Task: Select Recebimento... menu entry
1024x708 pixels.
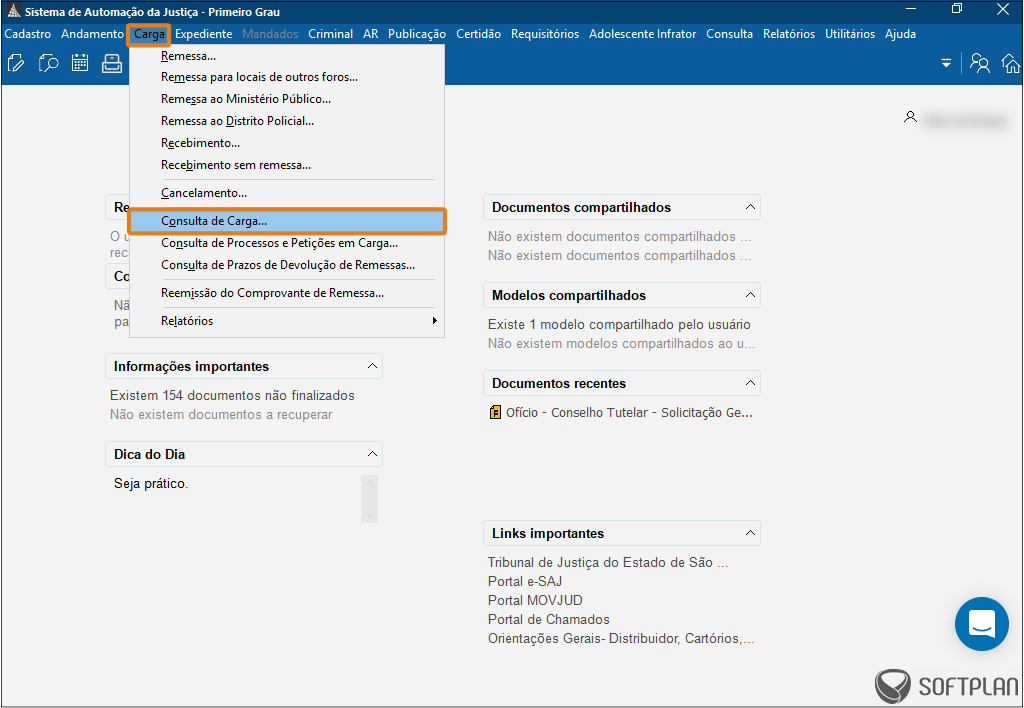Action: (x=287, y=143)
